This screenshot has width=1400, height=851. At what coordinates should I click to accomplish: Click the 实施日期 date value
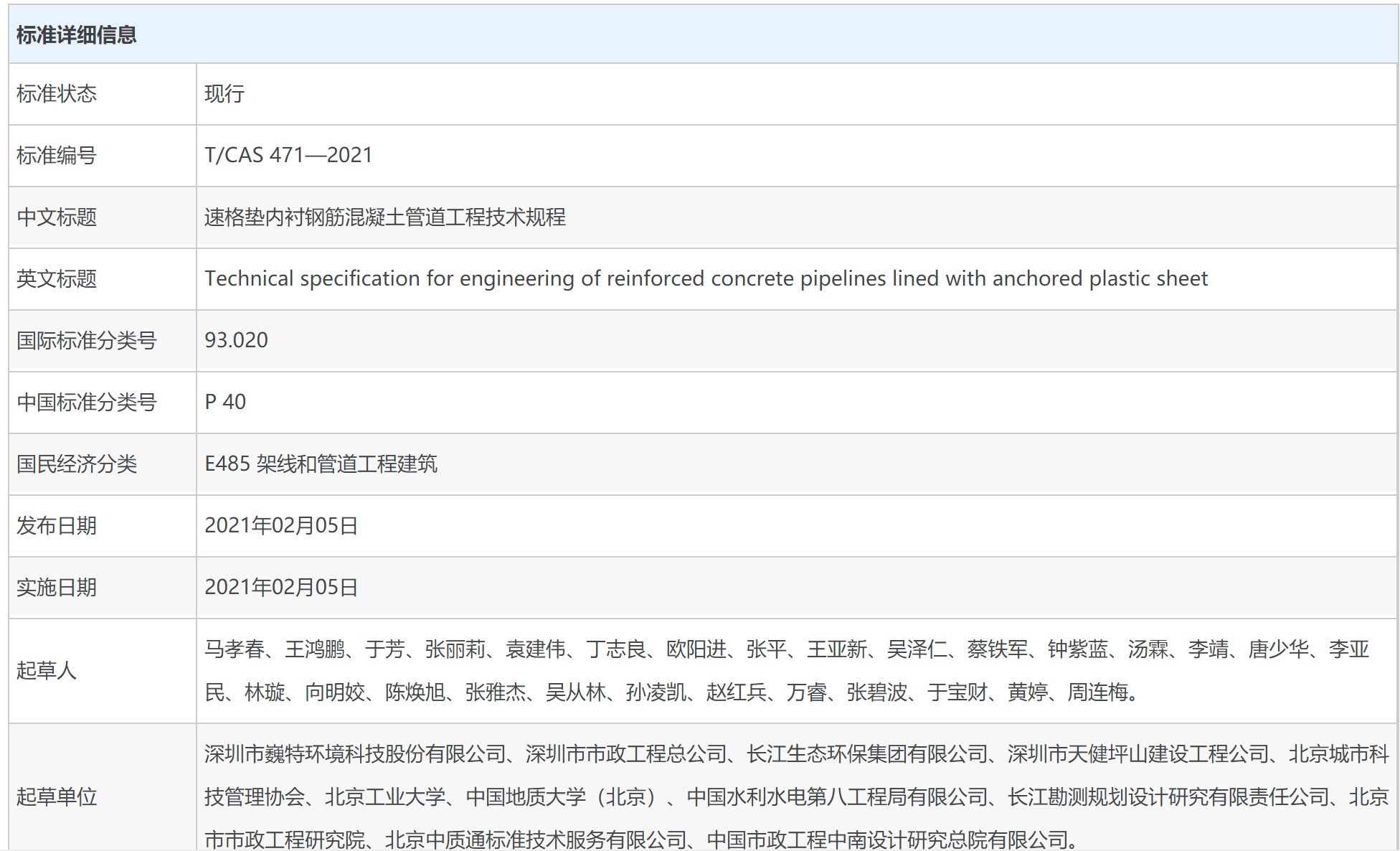(x=281, y=588)
